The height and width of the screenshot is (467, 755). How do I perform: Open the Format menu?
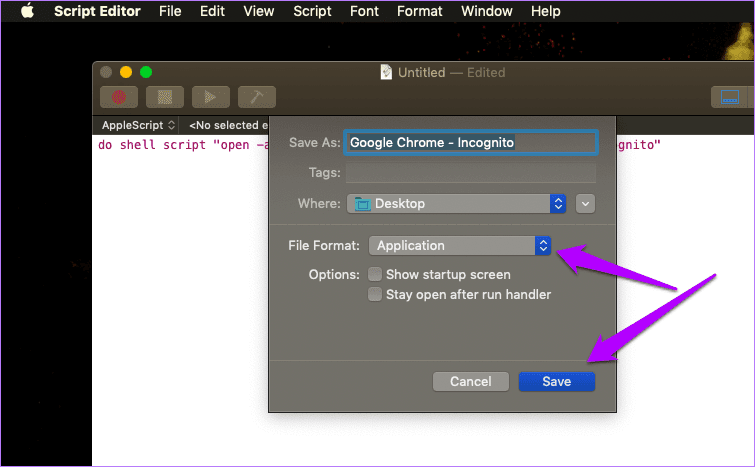tap(419, 11)
